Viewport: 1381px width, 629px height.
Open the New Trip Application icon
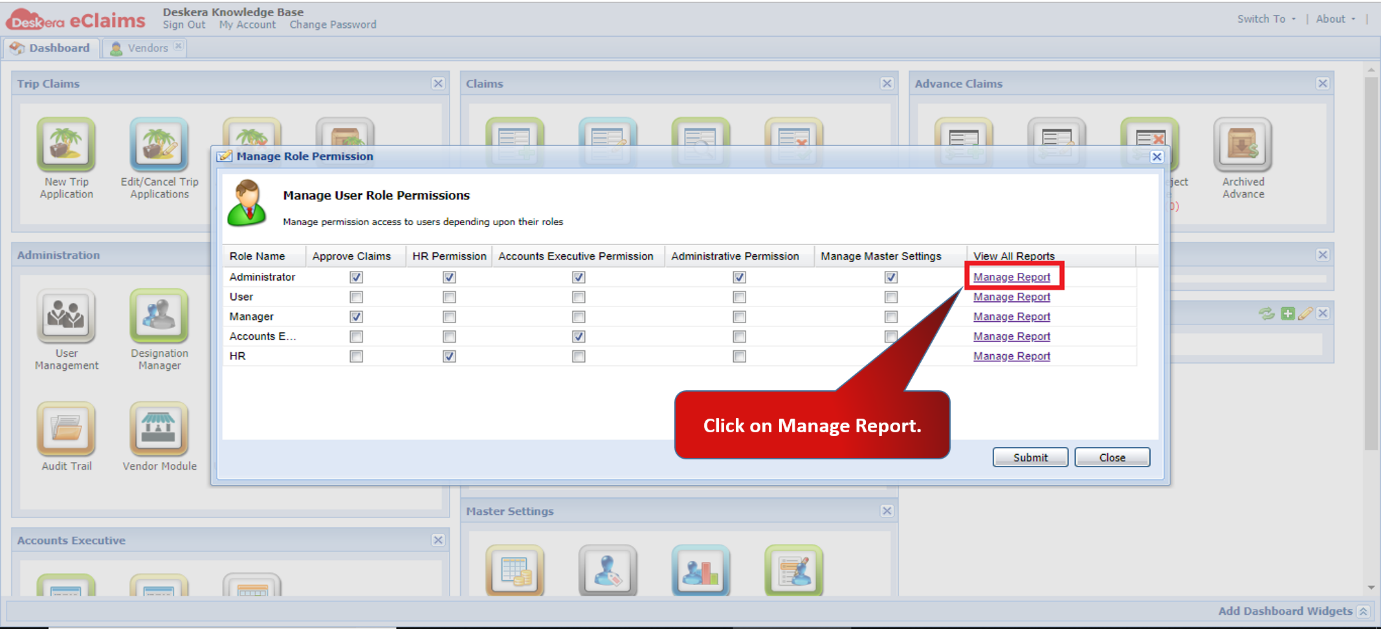[66, 145]
